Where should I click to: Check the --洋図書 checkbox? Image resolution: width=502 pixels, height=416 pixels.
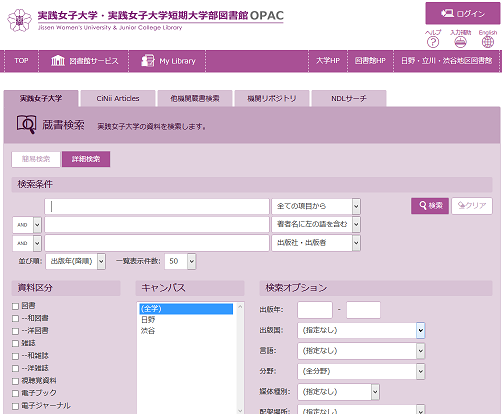pos(15,331)
